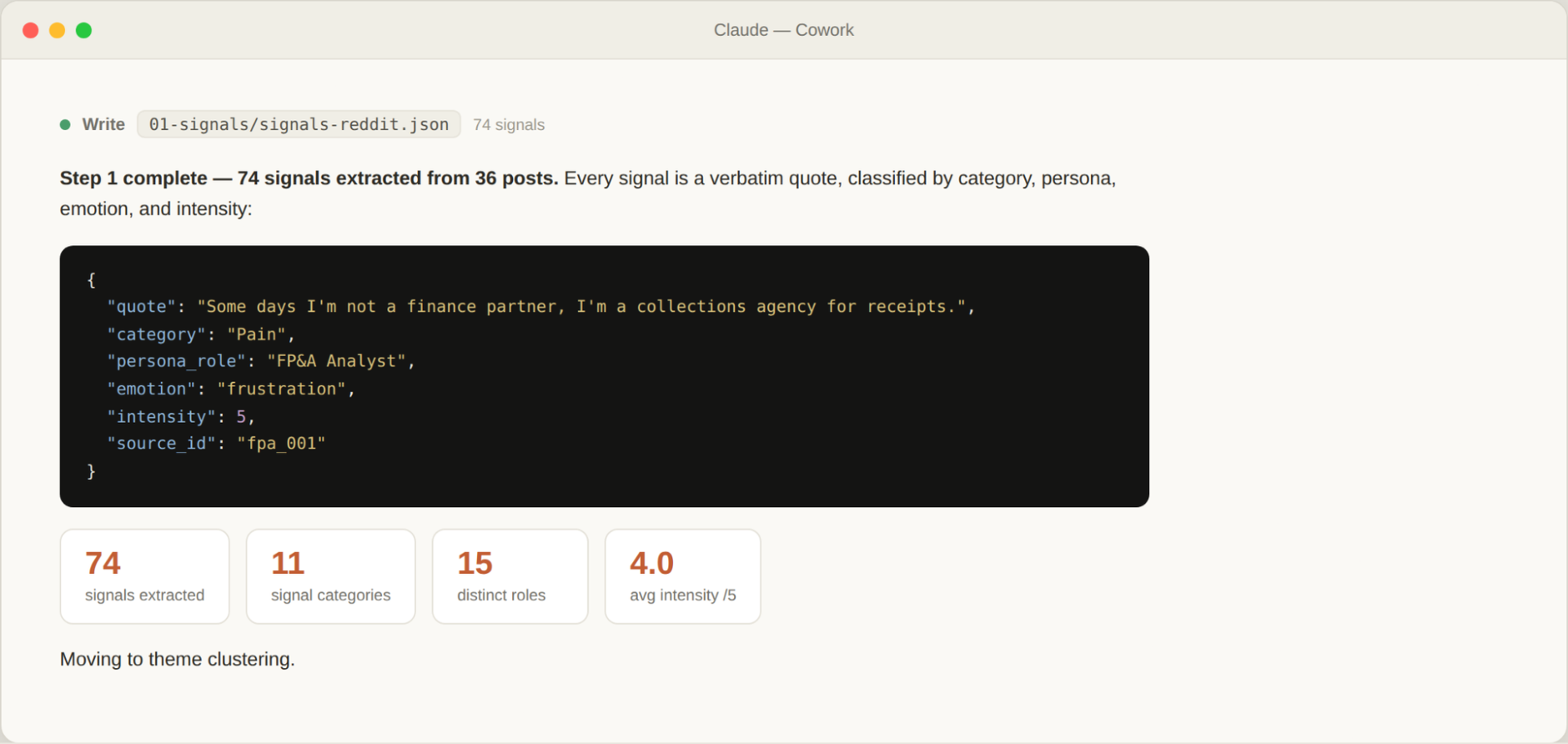
Task: Click the "category": "Pain" line
Action: [x=201, y=334]
